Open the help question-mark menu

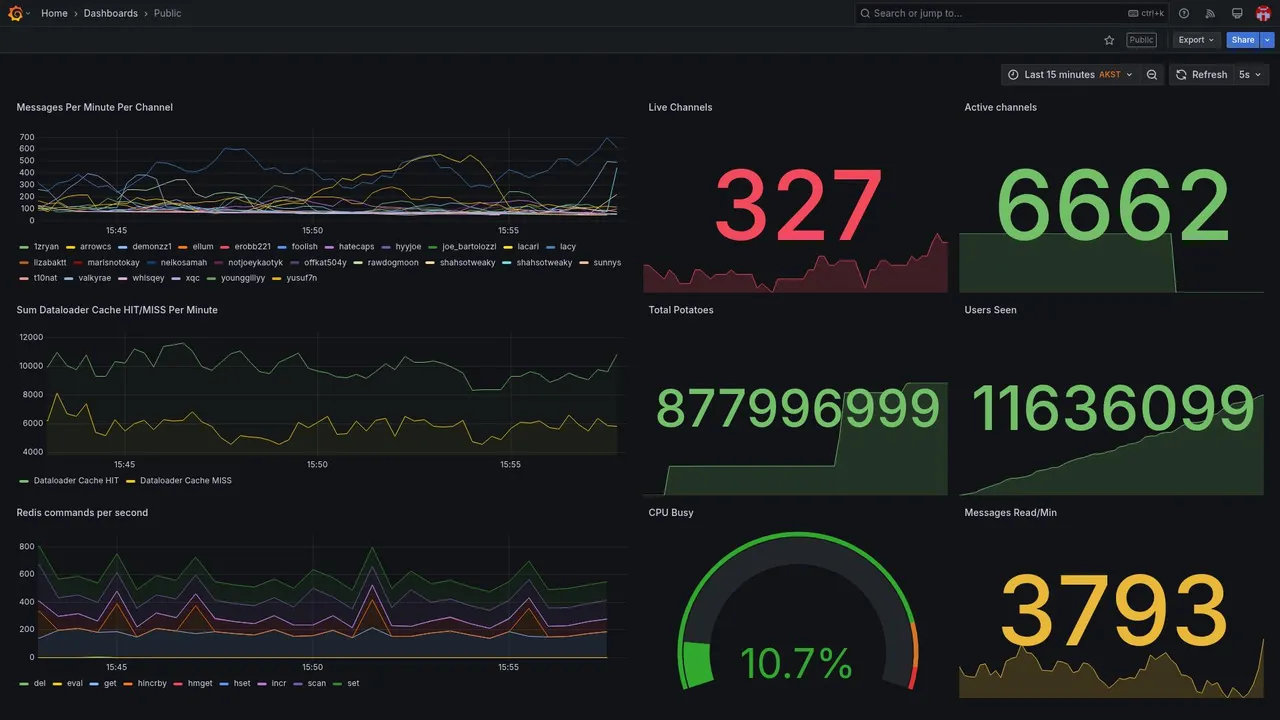pyautogui.click(x=1184, y=13)
